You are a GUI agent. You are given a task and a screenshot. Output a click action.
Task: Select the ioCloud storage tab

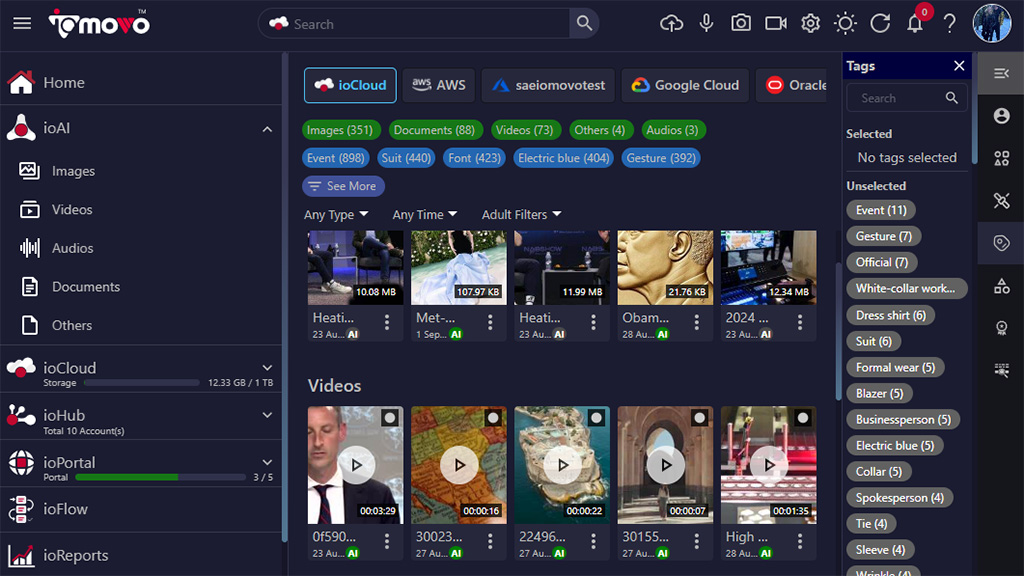point(350,86)
